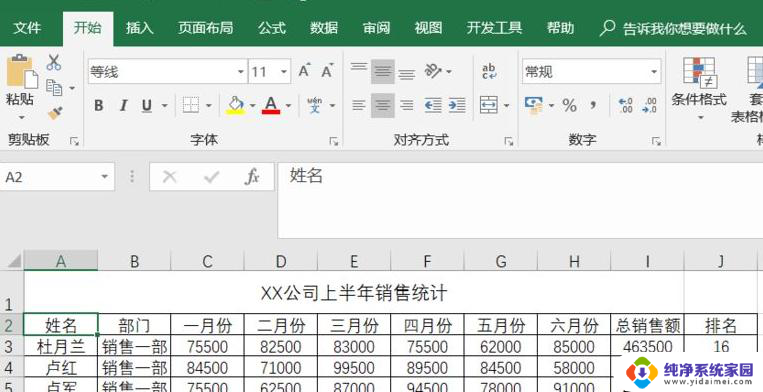The image size is (763, 392).
Task: Click the Copy icon
Action: (x=54, y=88)
